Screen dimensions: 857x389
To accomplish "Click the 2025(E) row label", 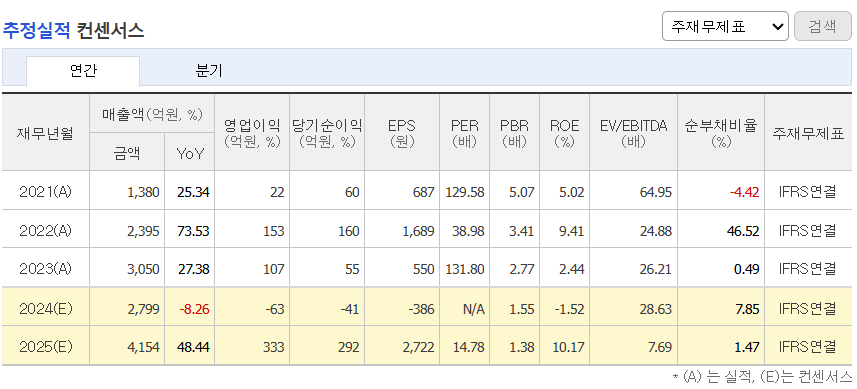I will [45, 347].
